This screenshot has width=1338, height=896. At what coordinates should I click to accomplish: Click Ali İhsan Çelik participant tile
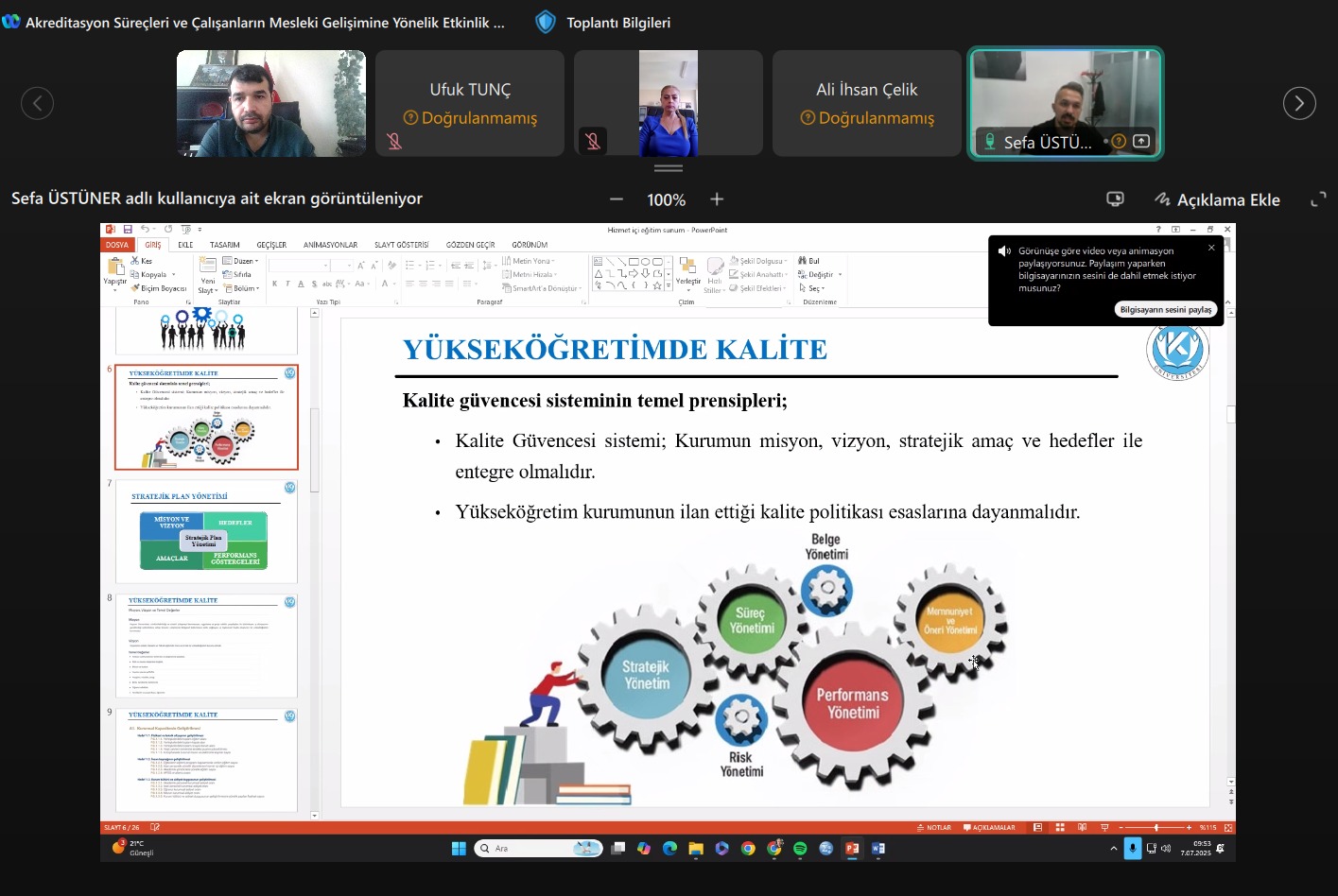tap(867, 103)
